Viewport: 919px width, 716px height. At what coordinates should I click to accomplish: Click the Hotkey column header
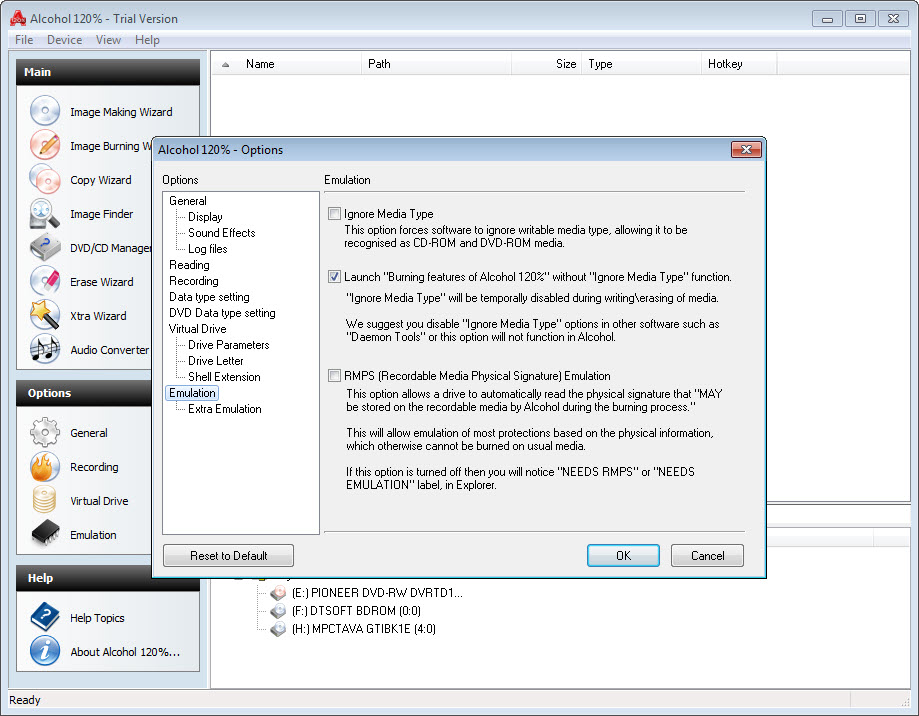[738, 64]
